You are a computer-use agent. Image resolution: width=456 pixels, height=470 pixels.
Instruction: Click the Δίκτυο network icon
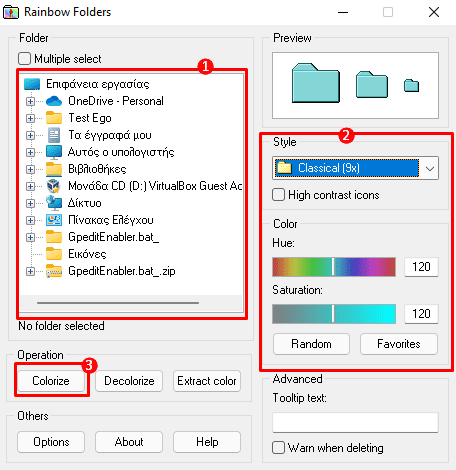(54, 203)
